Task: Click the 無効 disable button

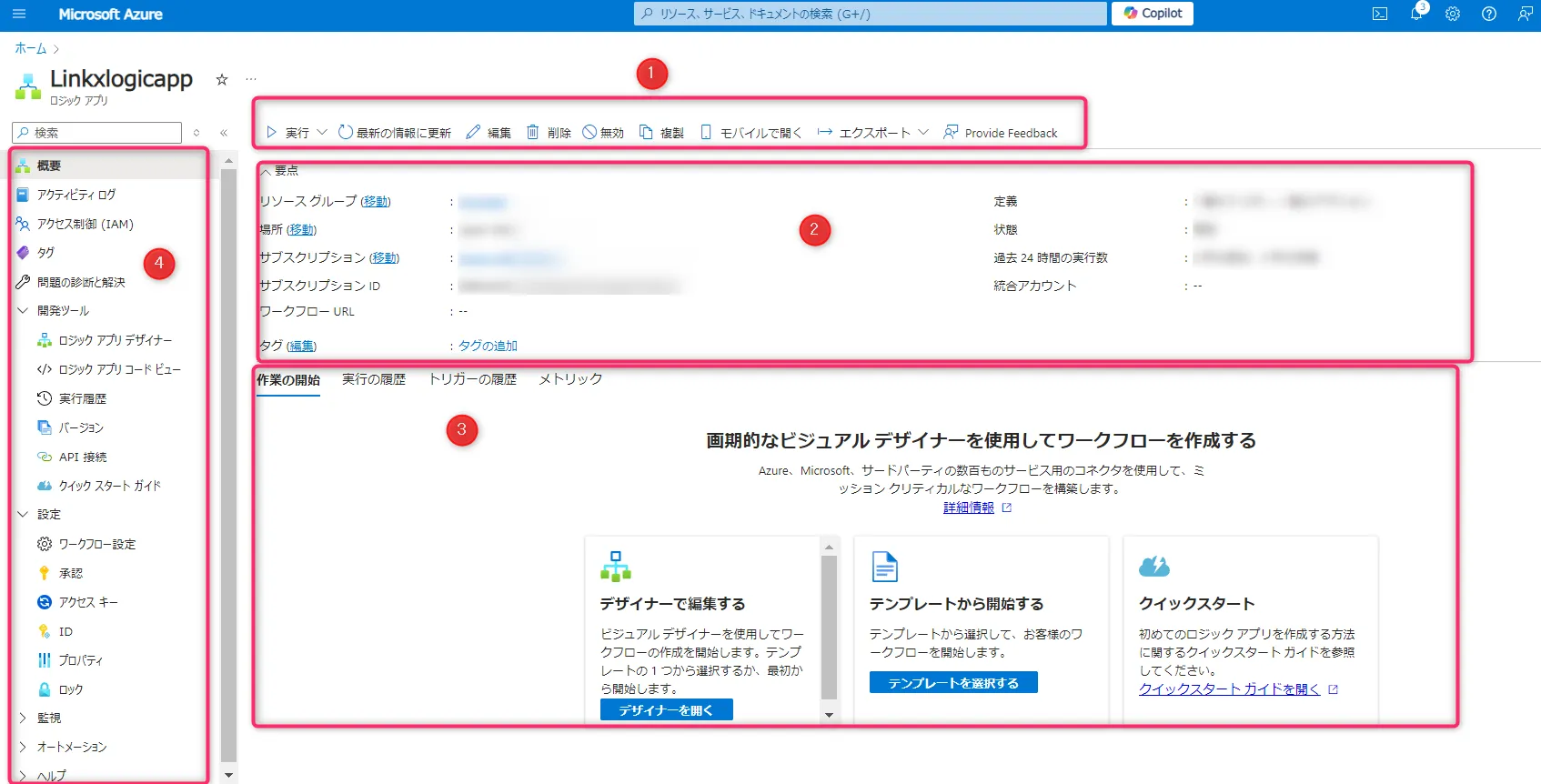Action: click(603, 133)
